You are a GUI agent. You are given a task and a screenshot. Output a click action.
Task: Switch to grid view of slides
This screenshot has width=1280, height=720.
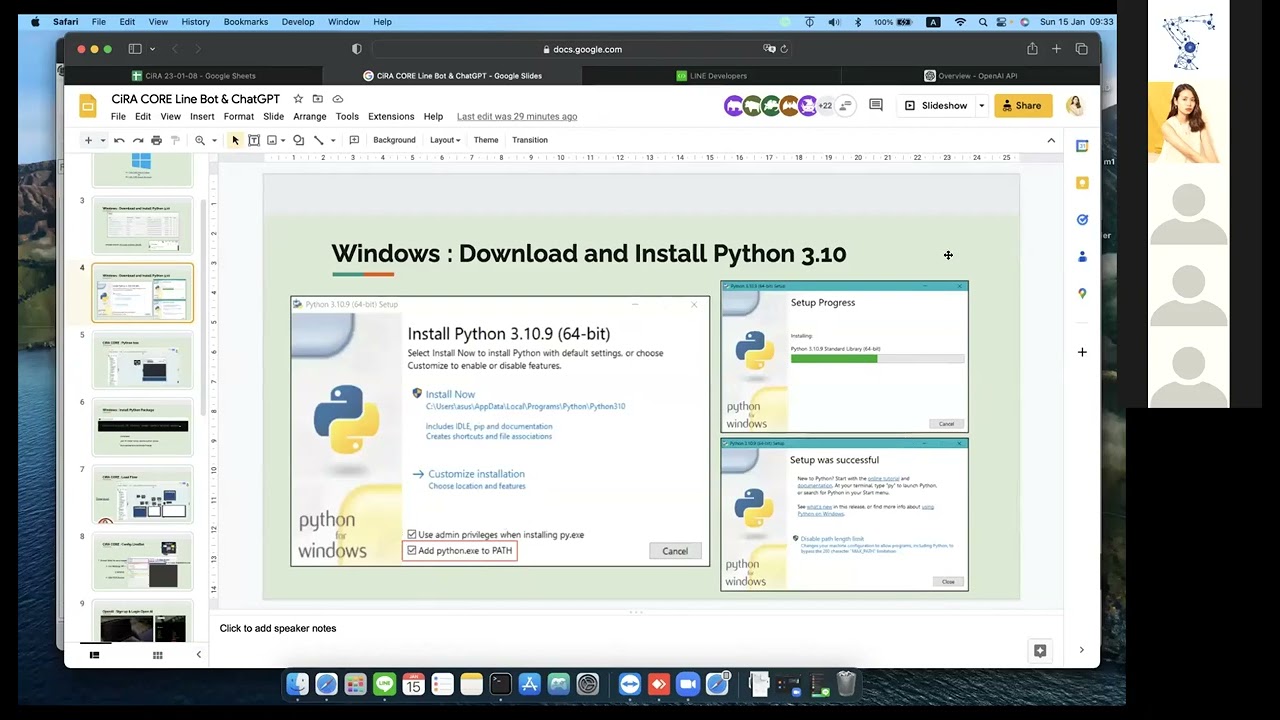[x=157, y=655]
